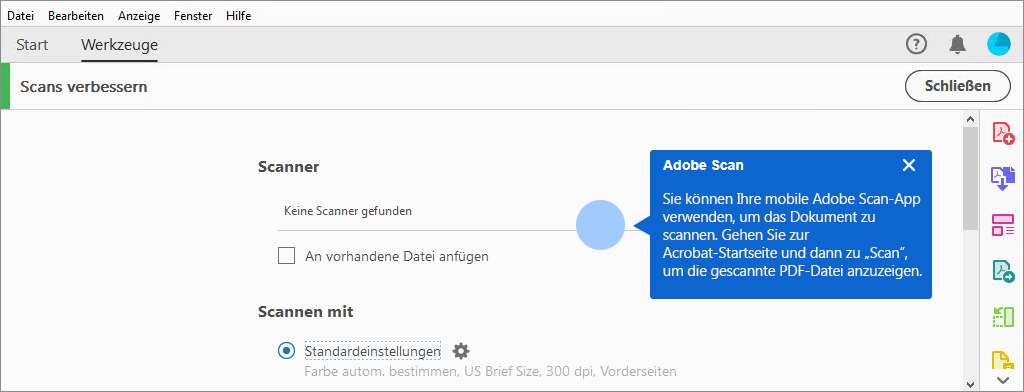Open settings gear next to Standardeinstellungen
1024x392 pixels.
tap(461, 351)
